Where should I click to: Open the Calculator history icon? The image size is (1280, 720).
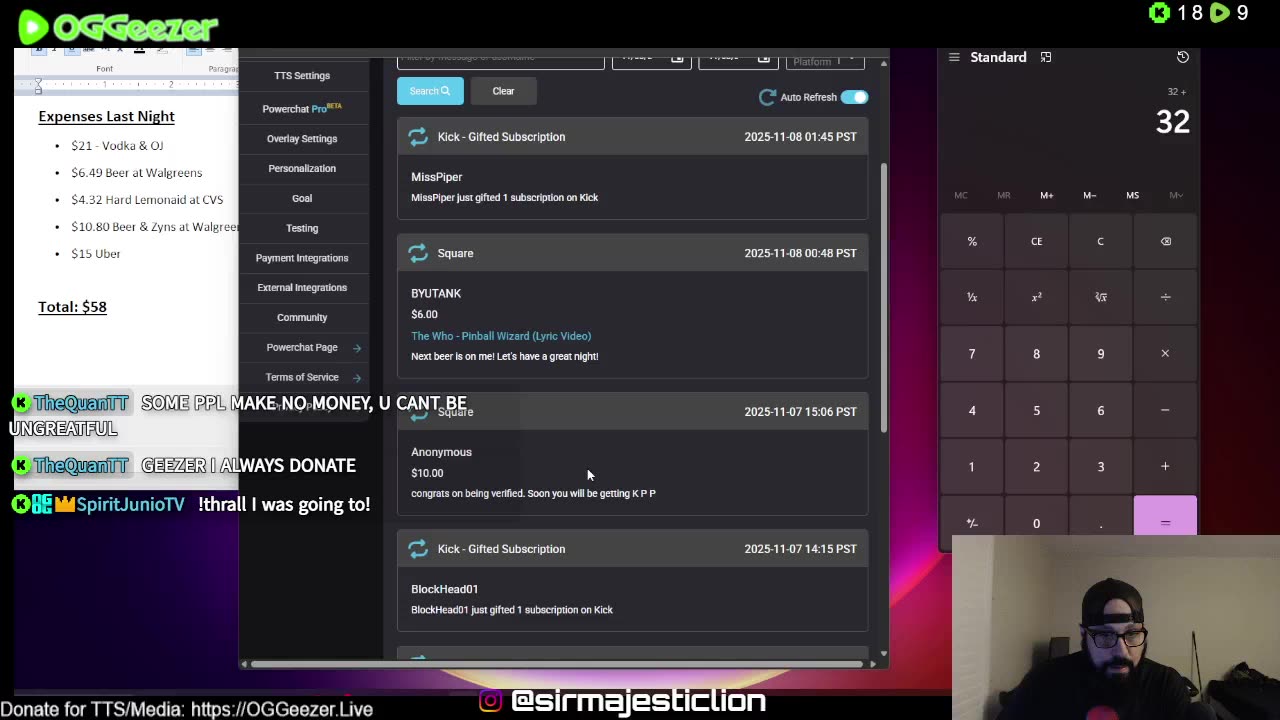click(1182, 57)
